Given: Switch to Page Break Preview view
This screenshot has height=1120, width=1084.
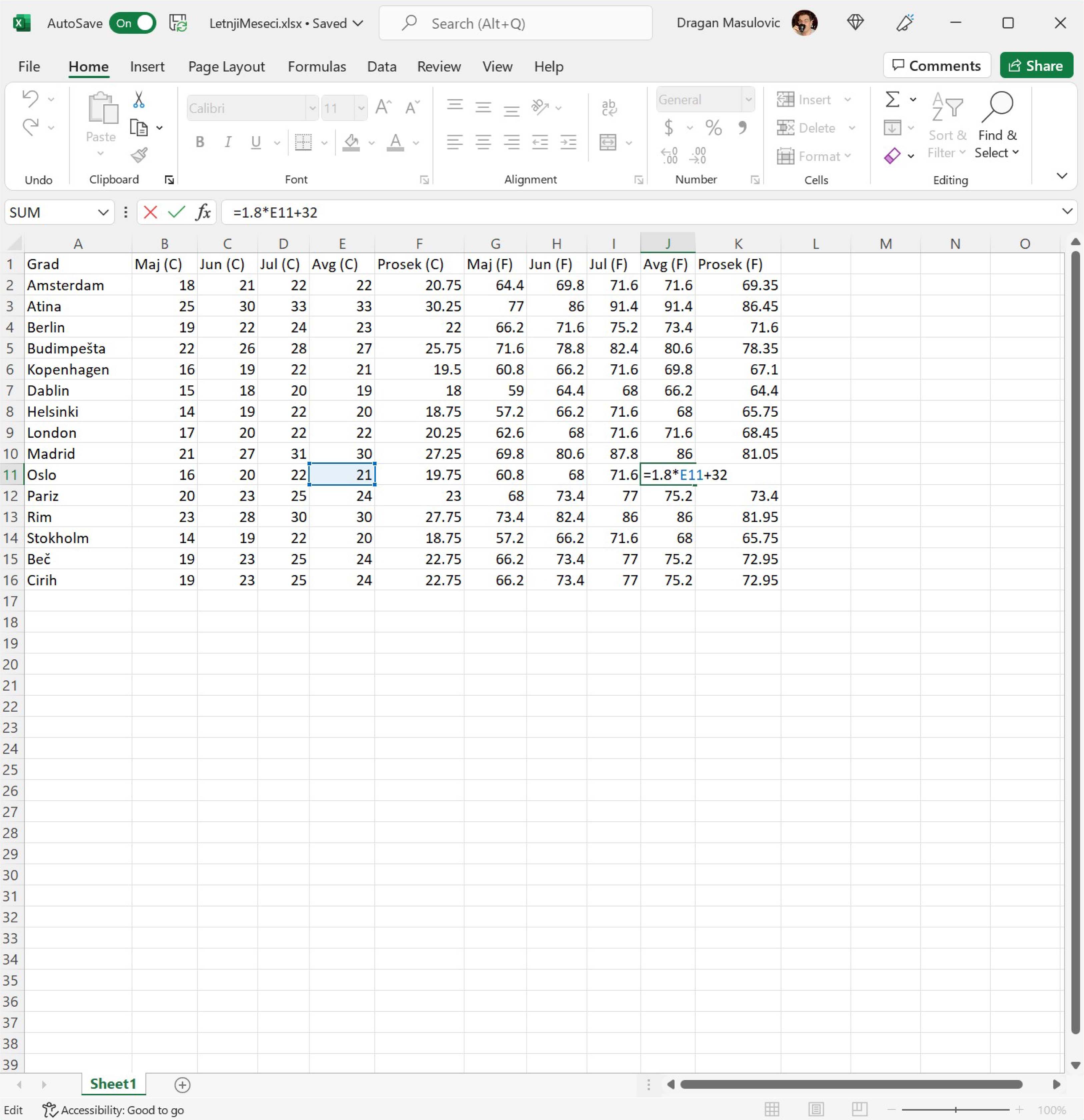Looking at the screenshot, I should (859, 1109).
